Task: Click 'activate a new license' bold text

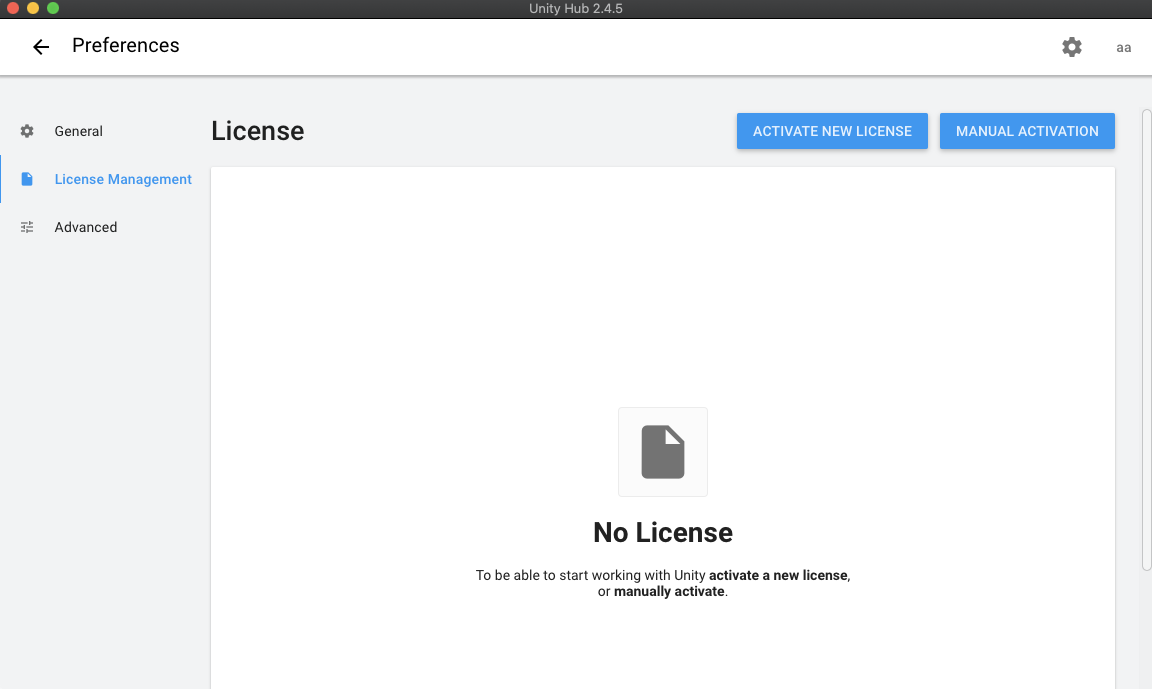Action: [x=778, y=575]
